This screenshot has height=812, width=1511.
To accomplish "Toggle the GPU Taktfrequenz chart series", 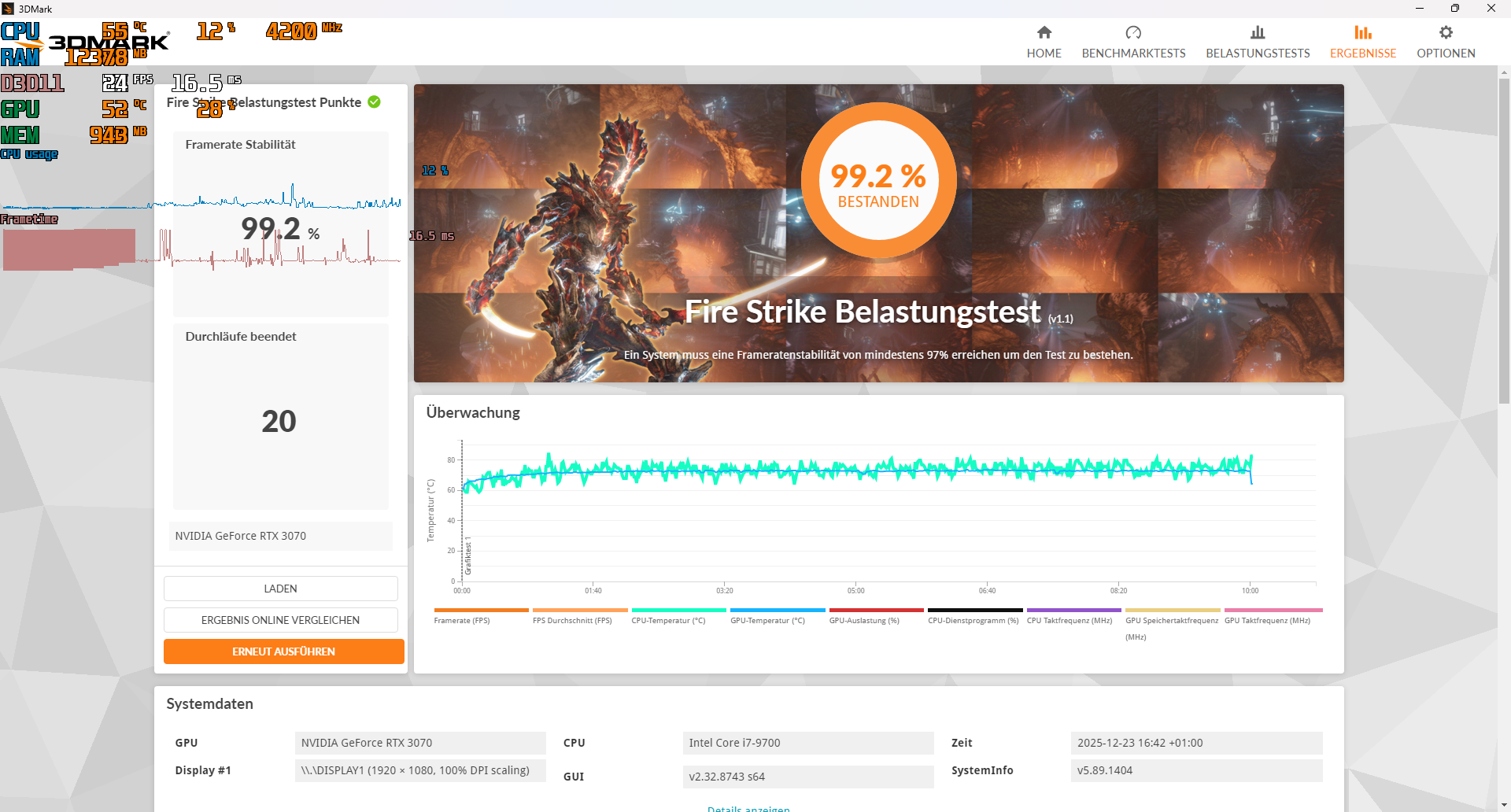I will point(1273,616).
